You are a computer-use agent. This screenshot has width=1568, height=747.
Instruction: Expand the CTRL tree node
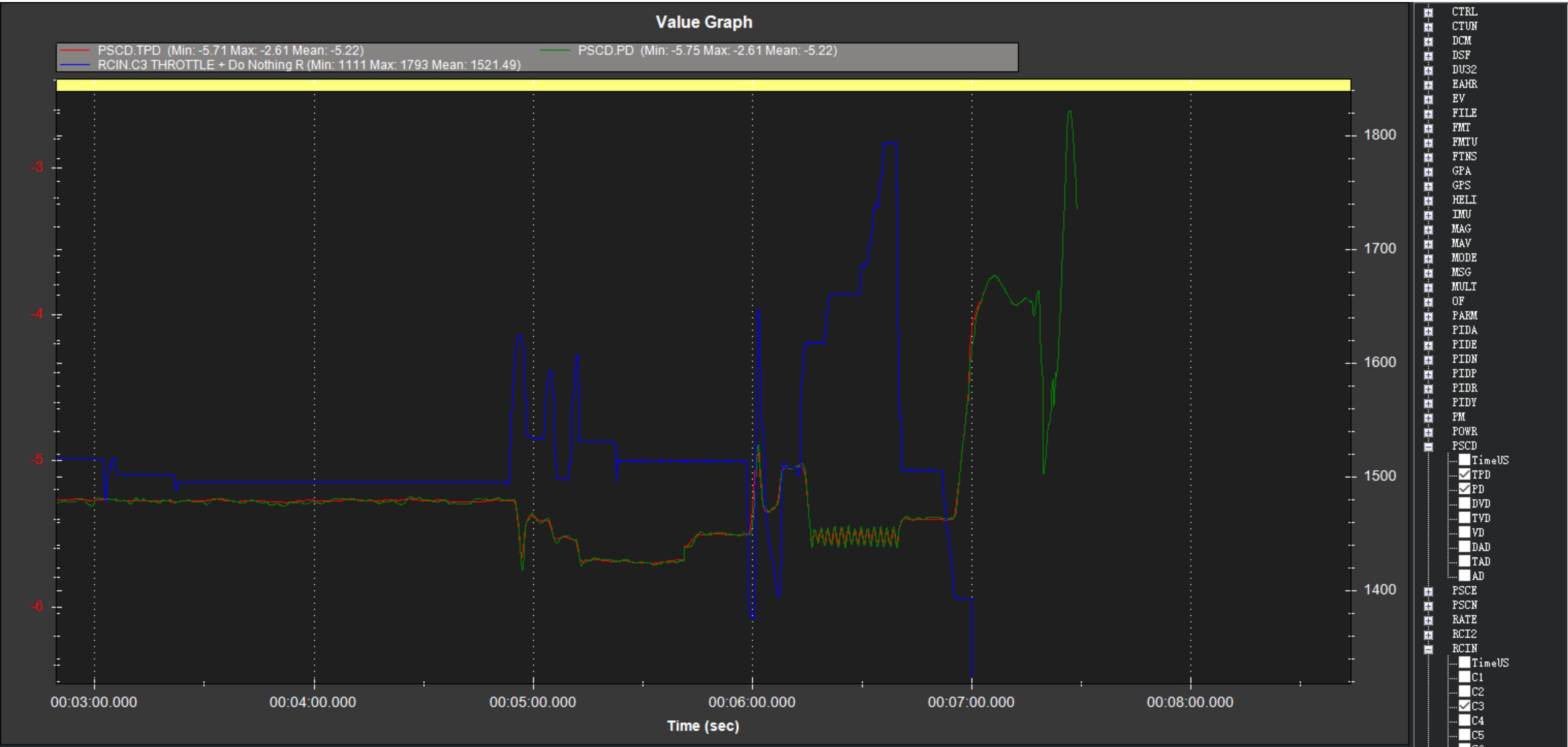coord(1429,12)
